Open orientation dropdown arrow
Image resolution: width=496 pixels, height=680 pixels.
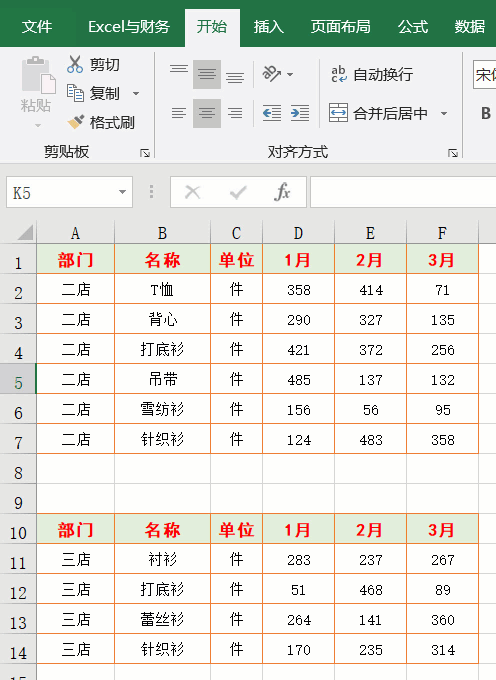point(290,75)
